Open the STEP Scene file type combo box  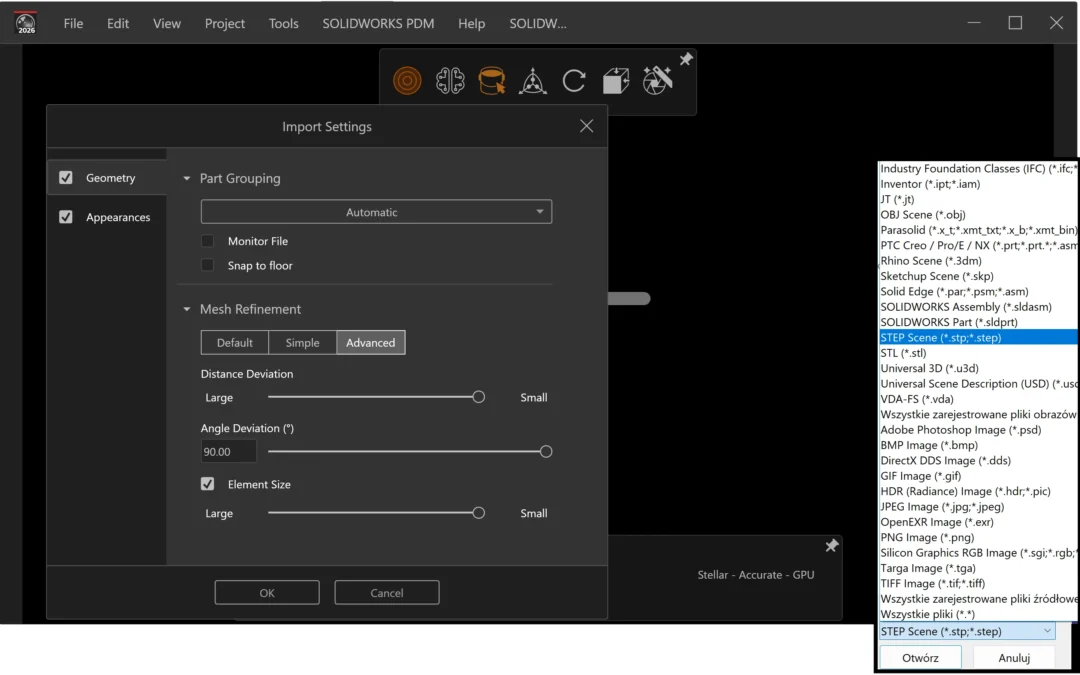click(x=967, y=631)
